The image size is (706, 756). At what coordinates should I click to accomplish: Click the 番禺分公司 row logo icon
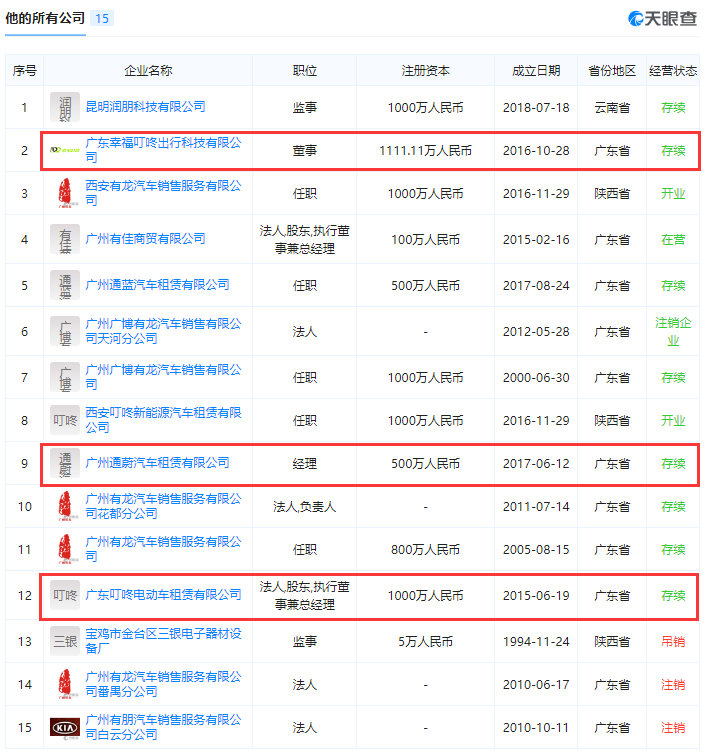pos(65,684)
